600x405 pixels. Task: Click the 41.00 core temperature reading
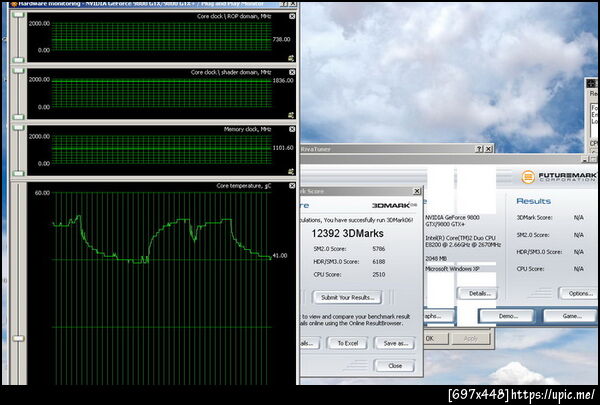(x=280, y=256)
